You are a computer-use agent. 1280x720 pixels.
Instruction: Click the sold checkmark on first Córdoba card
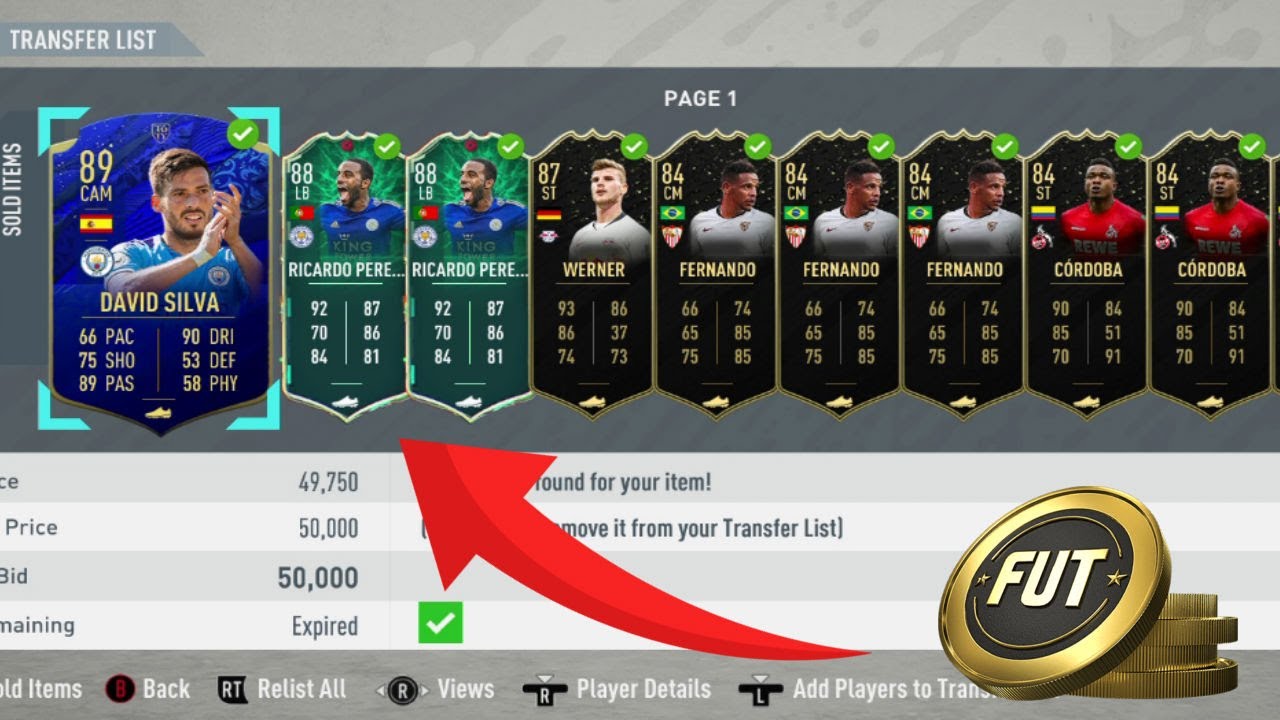[x=1128, y=147]
